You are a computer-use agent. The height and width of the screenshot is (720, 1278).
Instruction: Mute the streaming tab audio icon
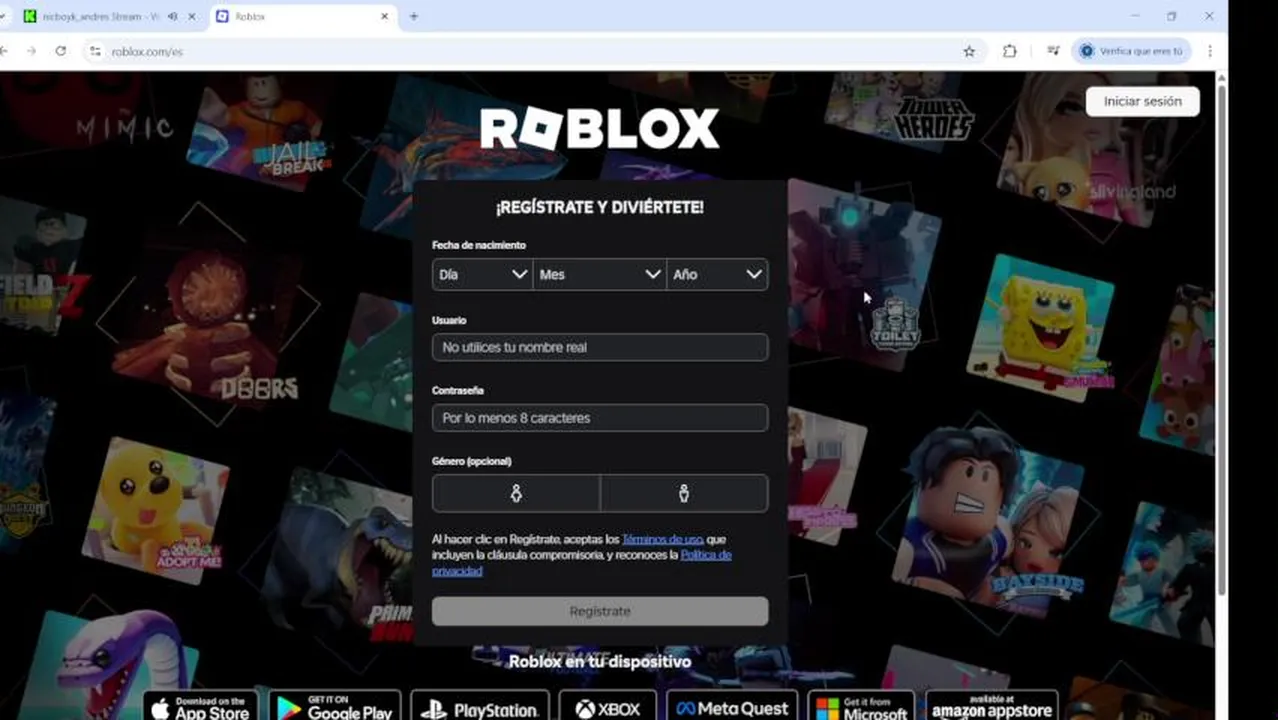173,16
